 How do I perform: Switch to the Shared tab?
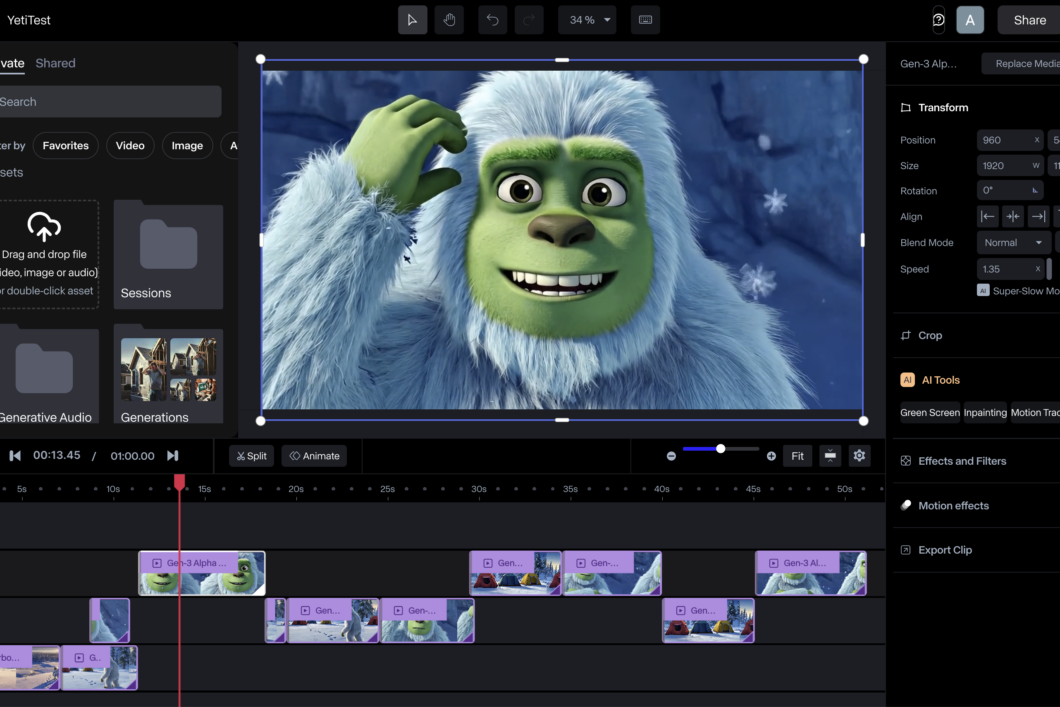click(55, 63)
